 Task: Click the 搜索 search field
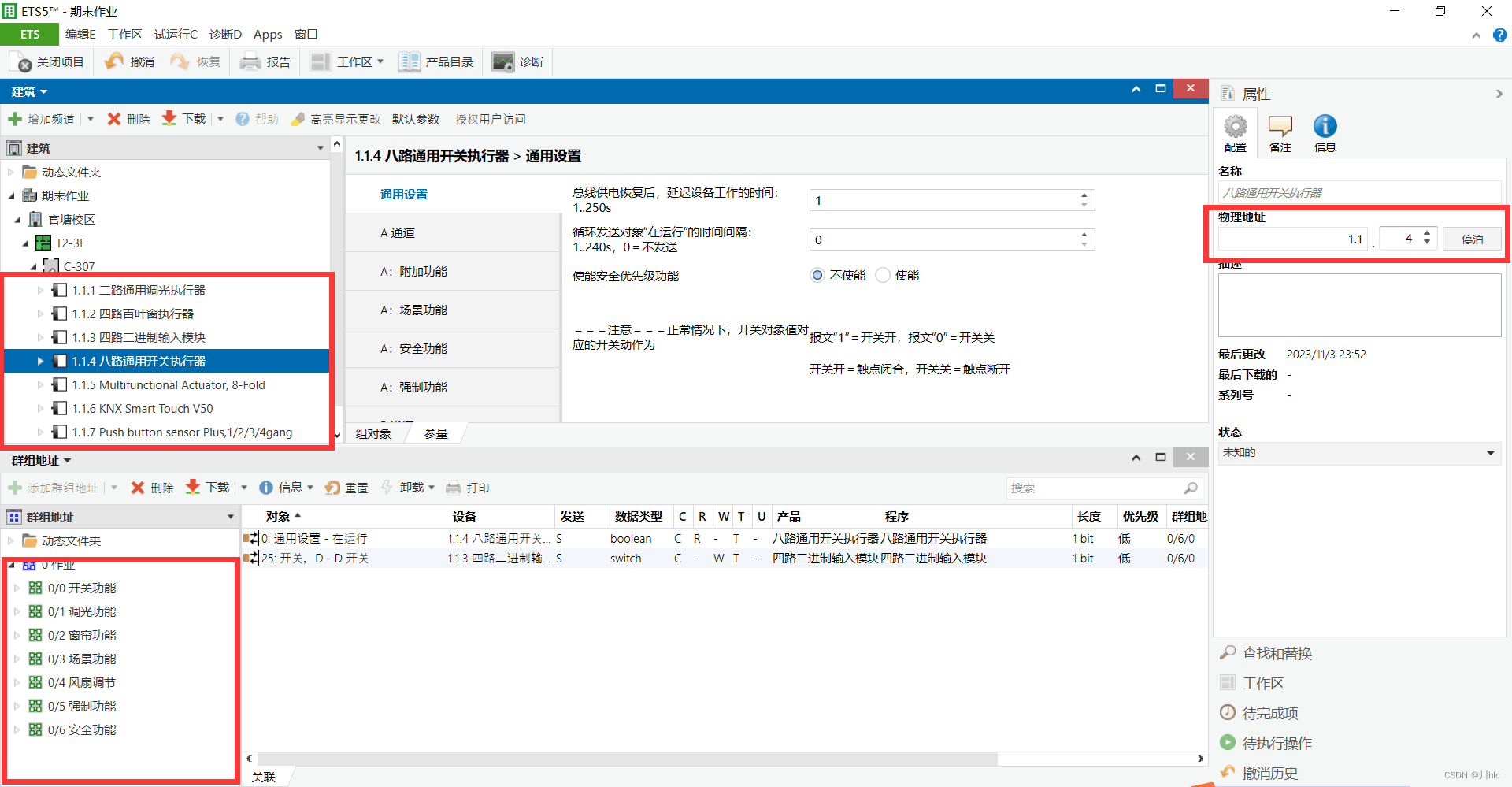click(x=1095, y=488)
